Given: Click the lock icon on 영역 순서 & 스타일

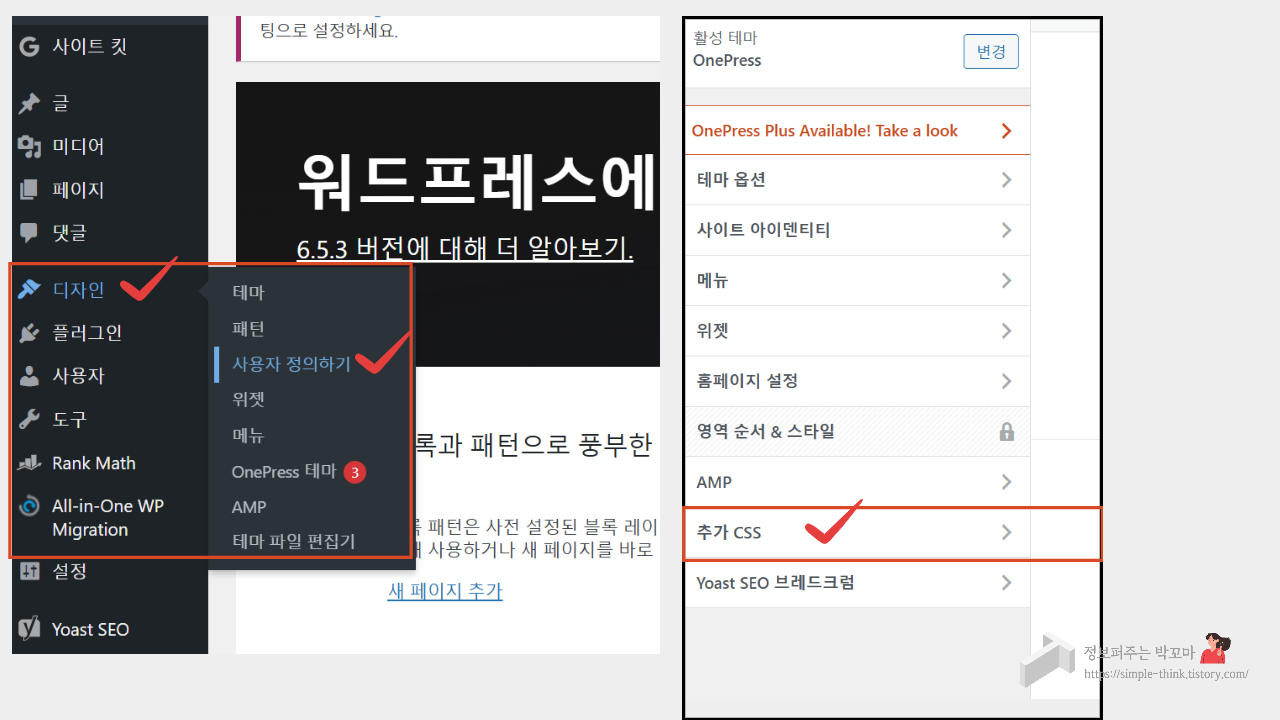Looking at the screenshot, I should [1007, 432].
